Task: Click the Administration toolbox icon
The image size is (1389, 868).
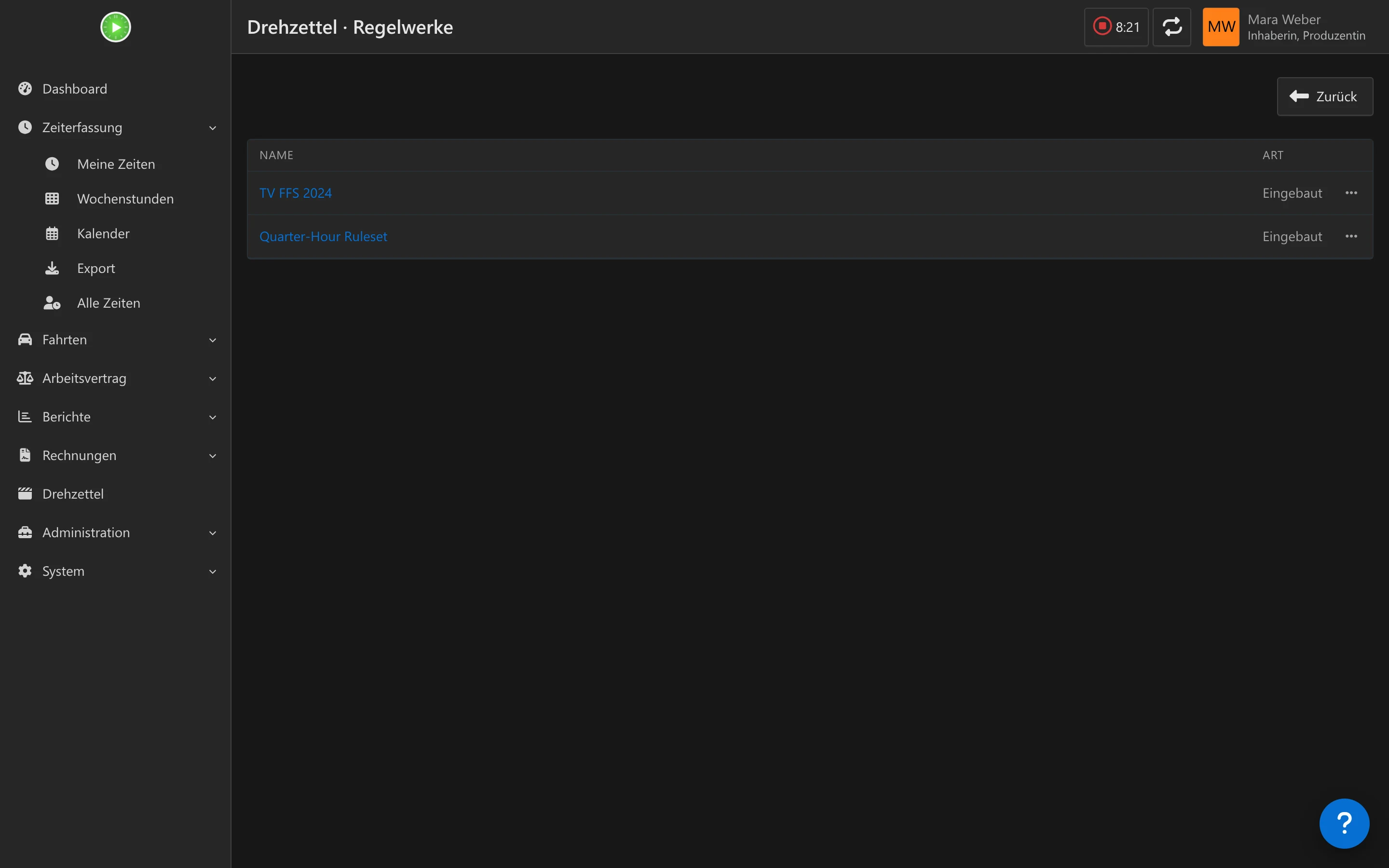Action: pyautogui.click(x=25, y=532)
